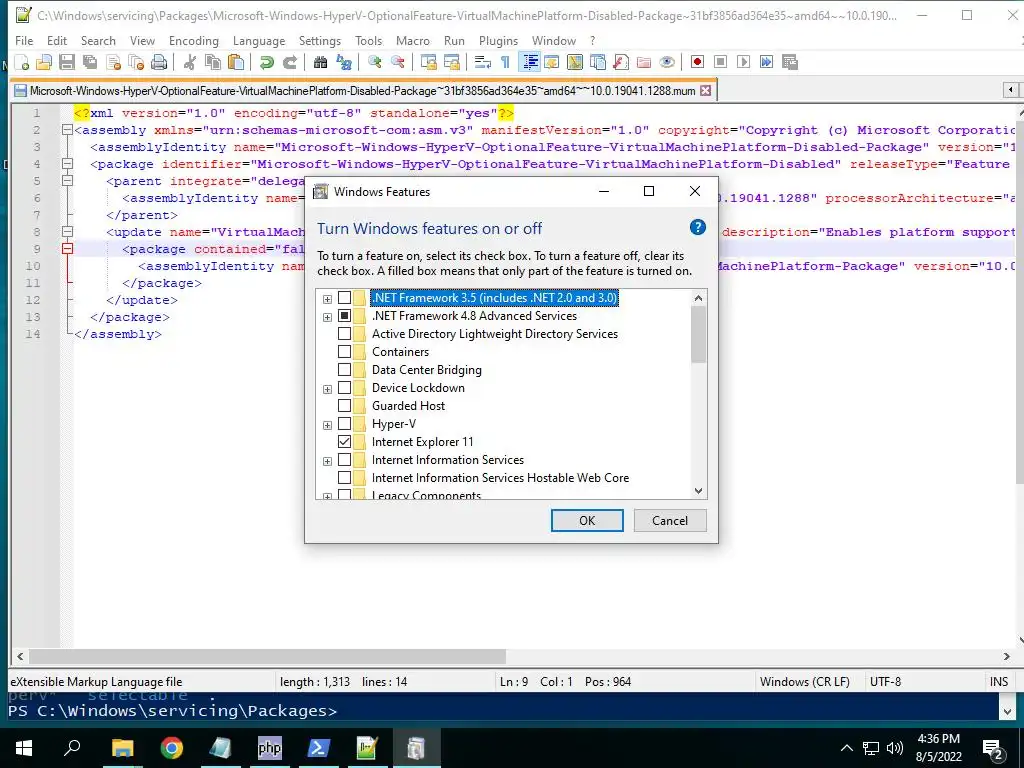1024x768 pixels.
Task: Expand .NET Framework 4.8 Advanced Services node
Action: [327, 317]
